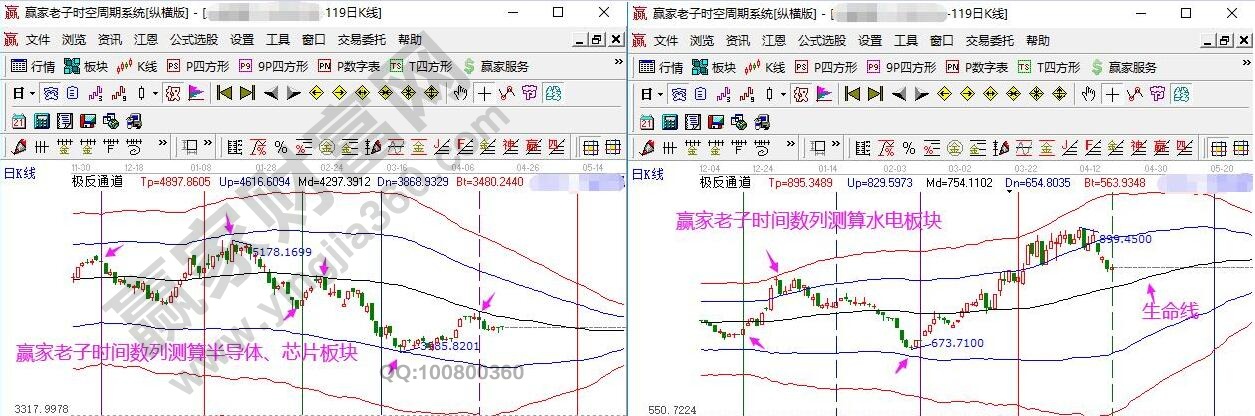Click 赢家服务 dollar icon in right window
This screenshot has height=416, width=1255.
click(x=1124, y=67)
